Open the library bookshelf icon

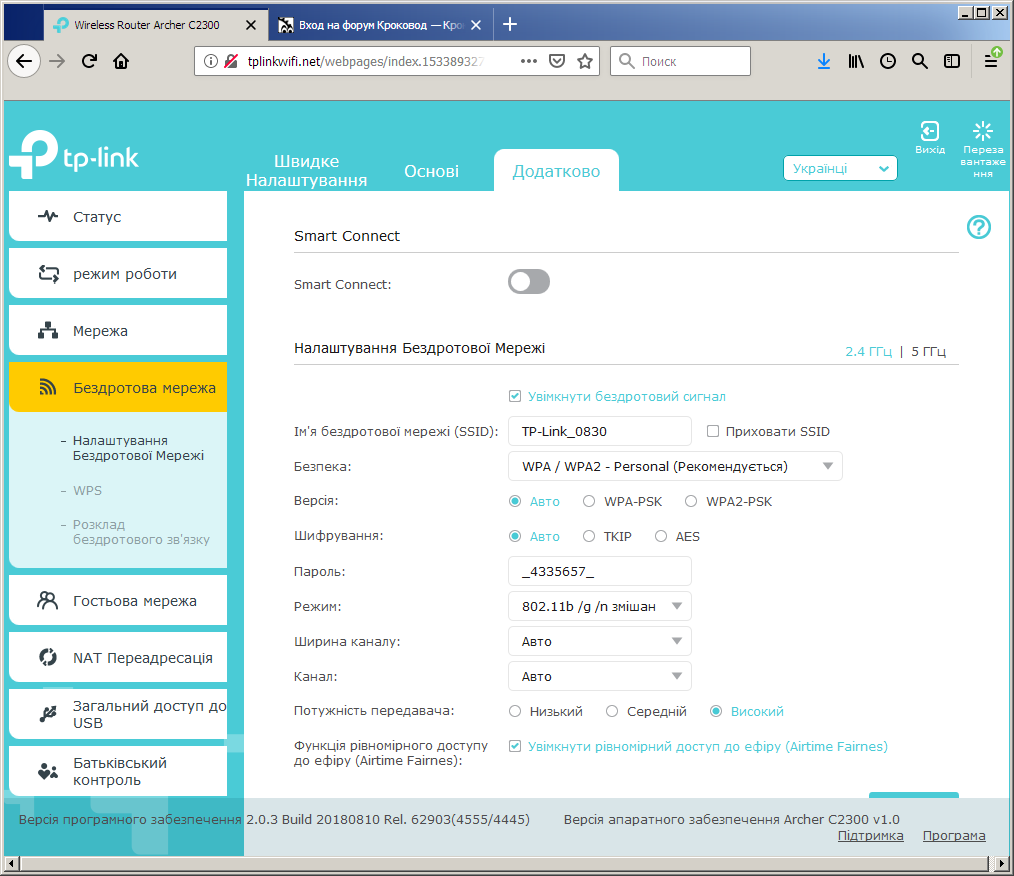tap(856, 61)
